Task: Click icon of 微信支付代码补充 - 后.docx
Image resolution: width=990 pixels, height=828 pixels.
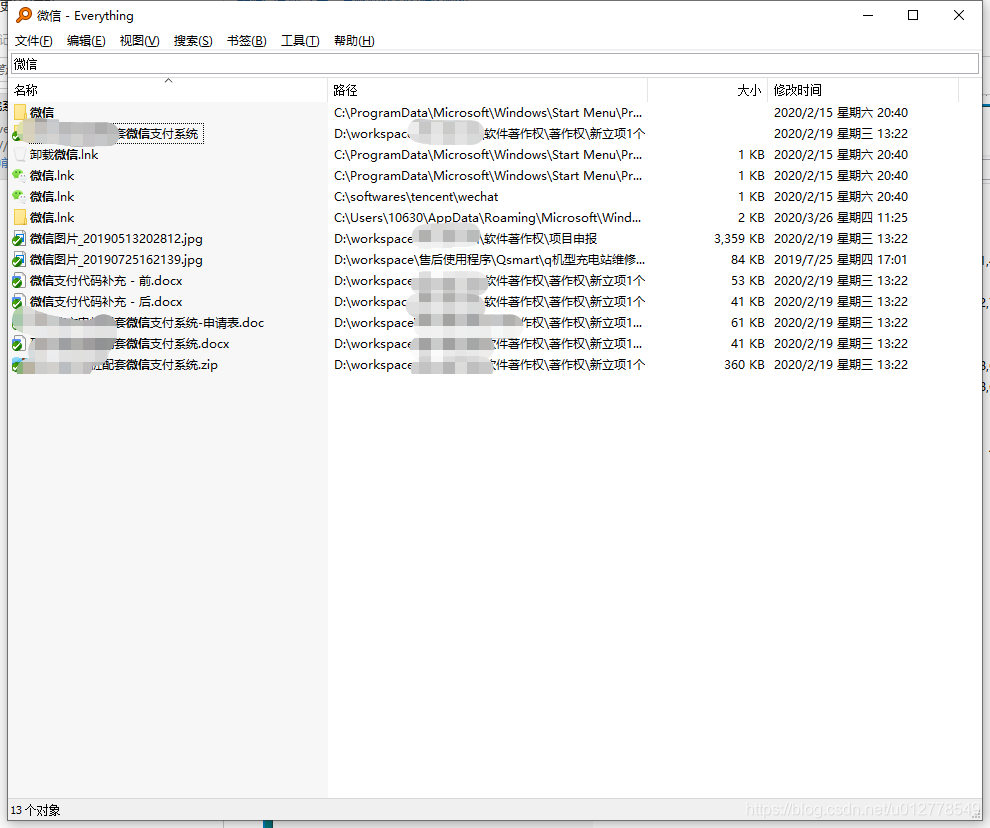Action: [x=19, y=302]
